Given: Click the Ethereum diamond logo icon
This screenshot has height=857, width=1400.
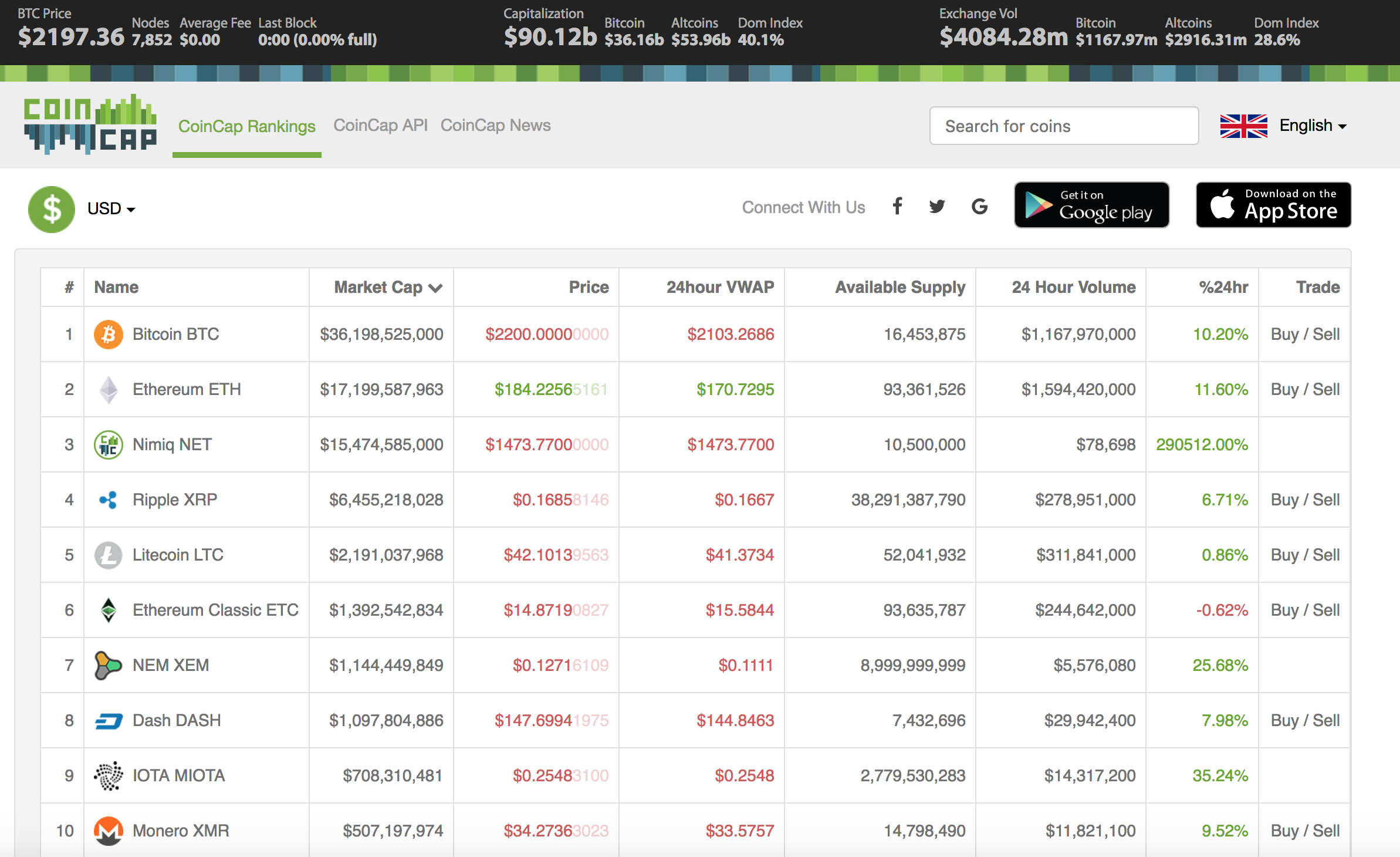Looking at the screenshot, I should tap(109, 390).
